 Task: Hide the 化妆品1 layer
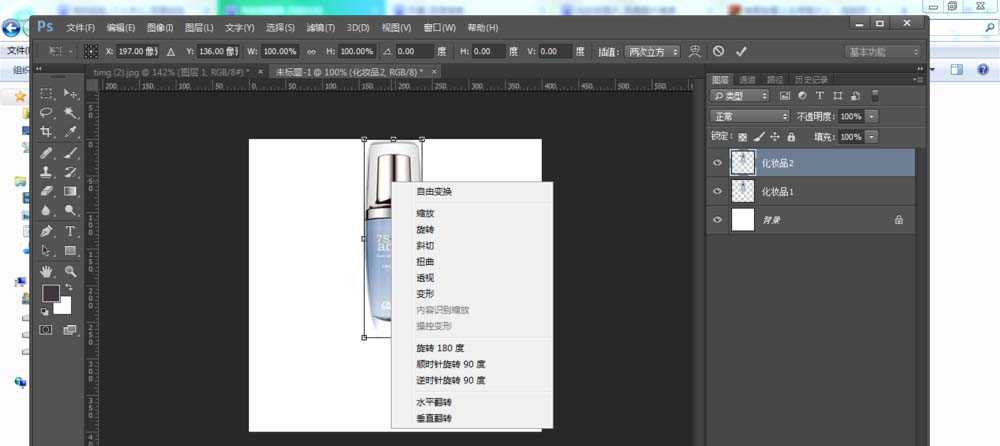[716, 191]
